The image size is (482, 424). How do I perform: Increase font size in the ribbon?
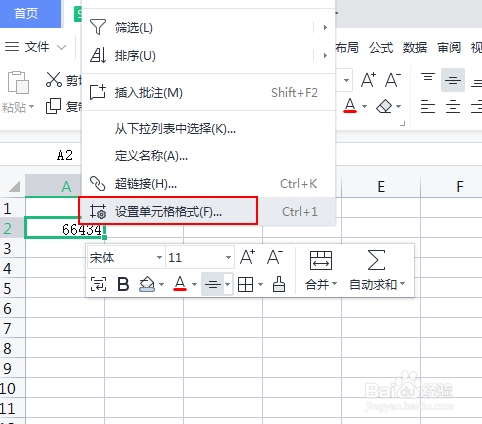(x=368, y=80)
